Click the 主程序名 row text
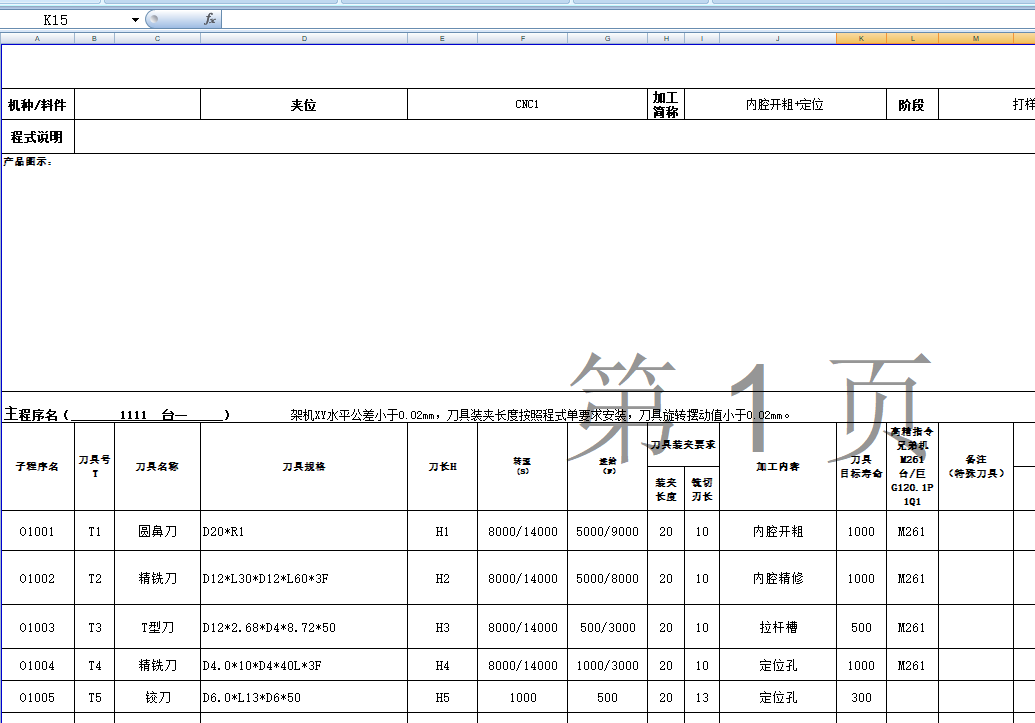1035x723 pixels. (117, 415)
